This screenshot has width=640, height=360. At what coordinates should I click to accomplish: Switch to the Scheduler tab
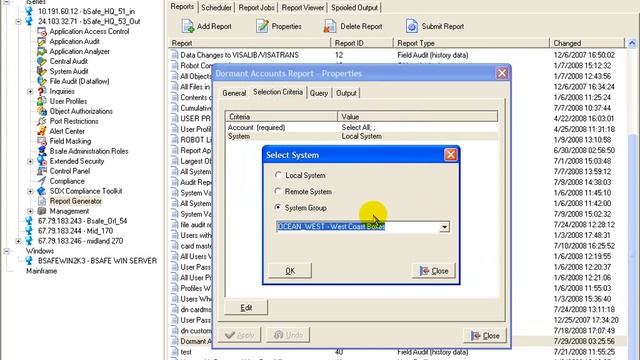pyautogui.click(x=216, y=8)
